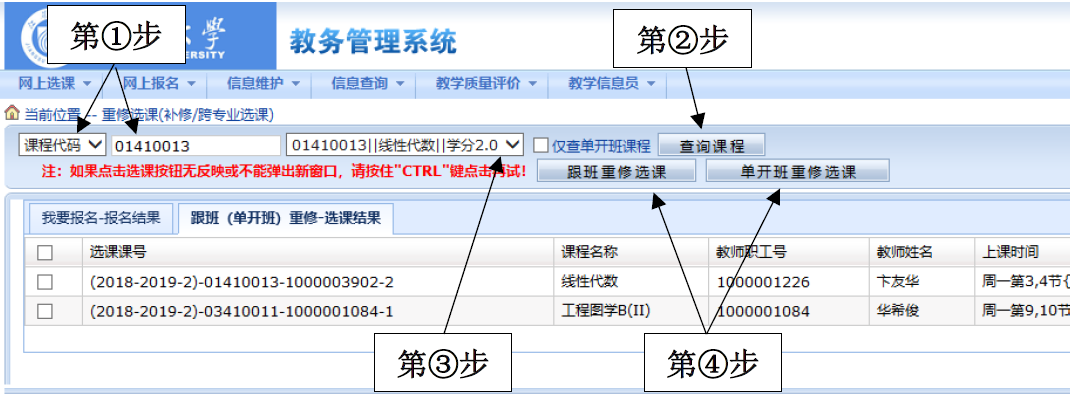The width and height of the screenshot is (1070, 394).
Task: Check the select-all box in table header
Action: pyautogui.click(x=45, y=253)
